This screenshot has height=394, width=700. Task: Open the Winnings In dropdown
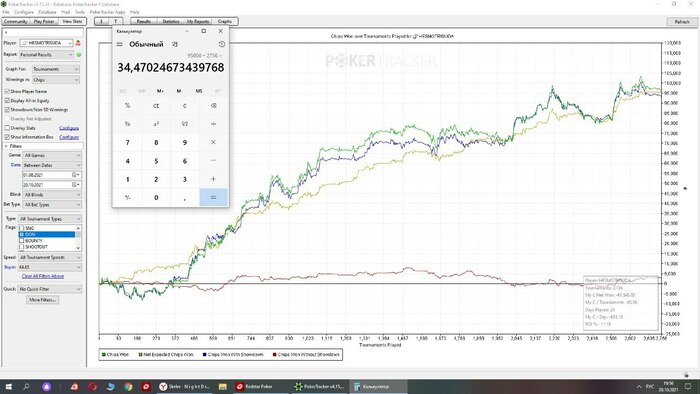pyautogui.click(x=56, y=80)
